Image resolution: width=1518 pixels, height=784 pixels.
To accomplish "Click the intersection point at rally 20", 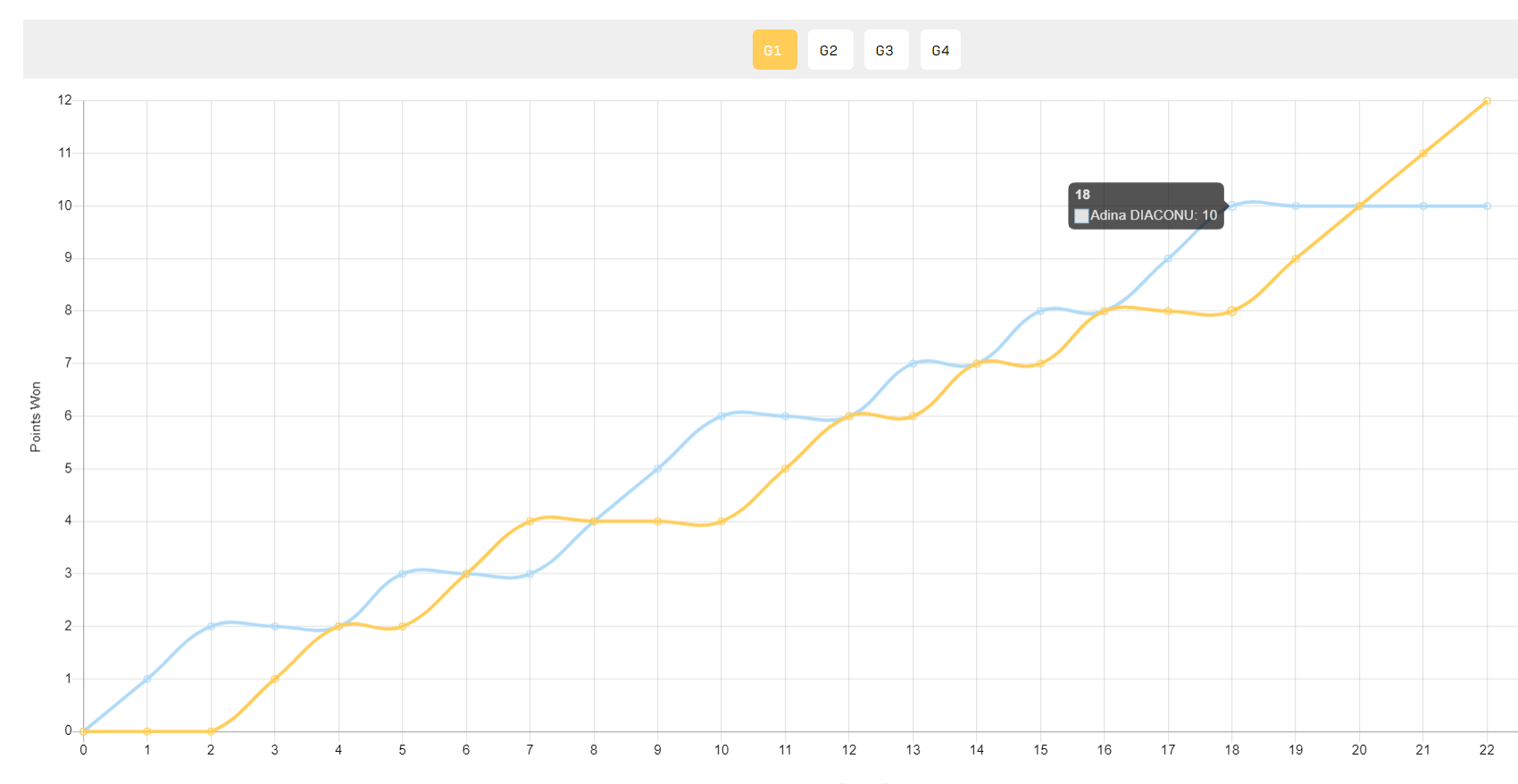I will (x=1359, y=206).
